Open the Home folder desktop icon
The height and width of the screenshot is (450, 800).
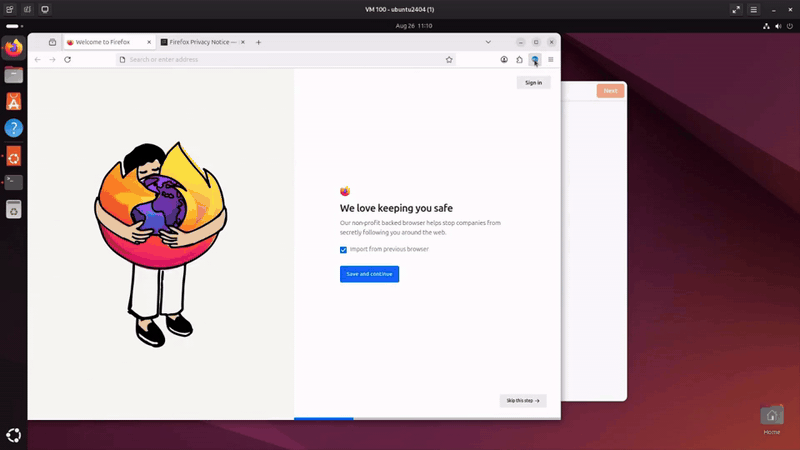(x=771, y=419)
